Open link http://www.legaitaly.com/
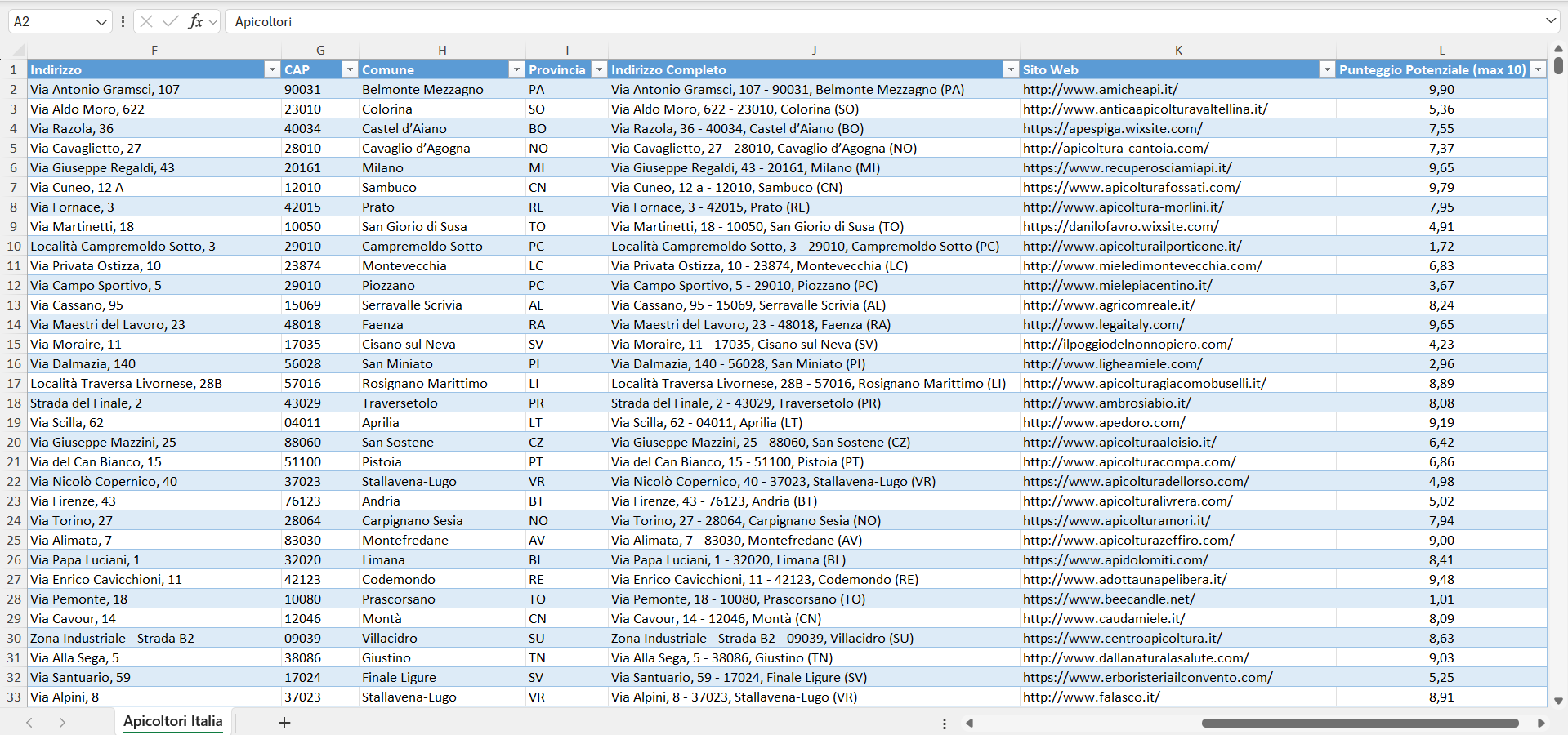This screenshot has height=735, width=1568. point(1103,324)
